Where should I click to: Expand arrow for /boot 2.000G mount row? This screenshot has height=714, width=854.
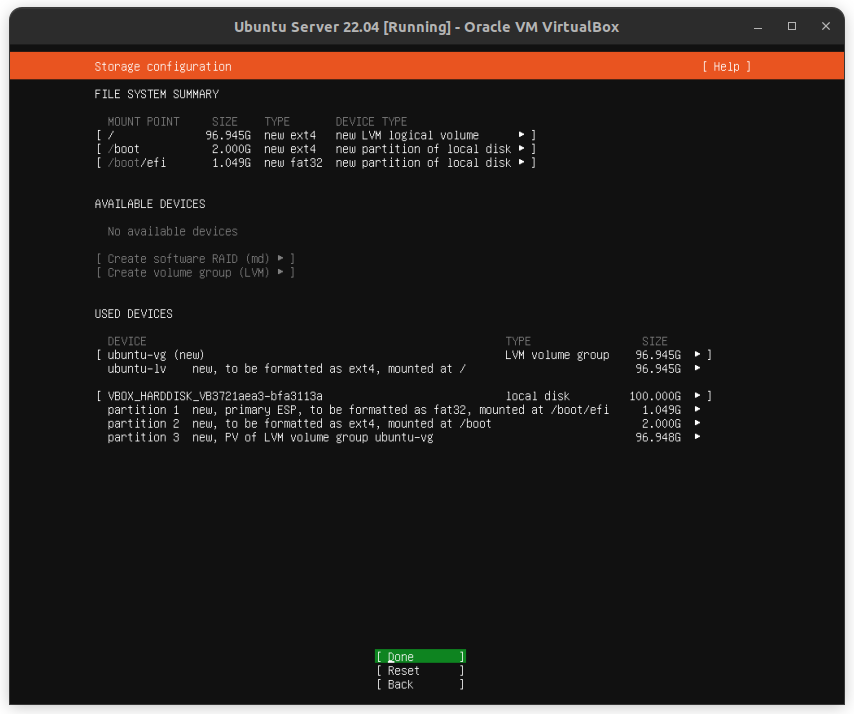(521, 148)
